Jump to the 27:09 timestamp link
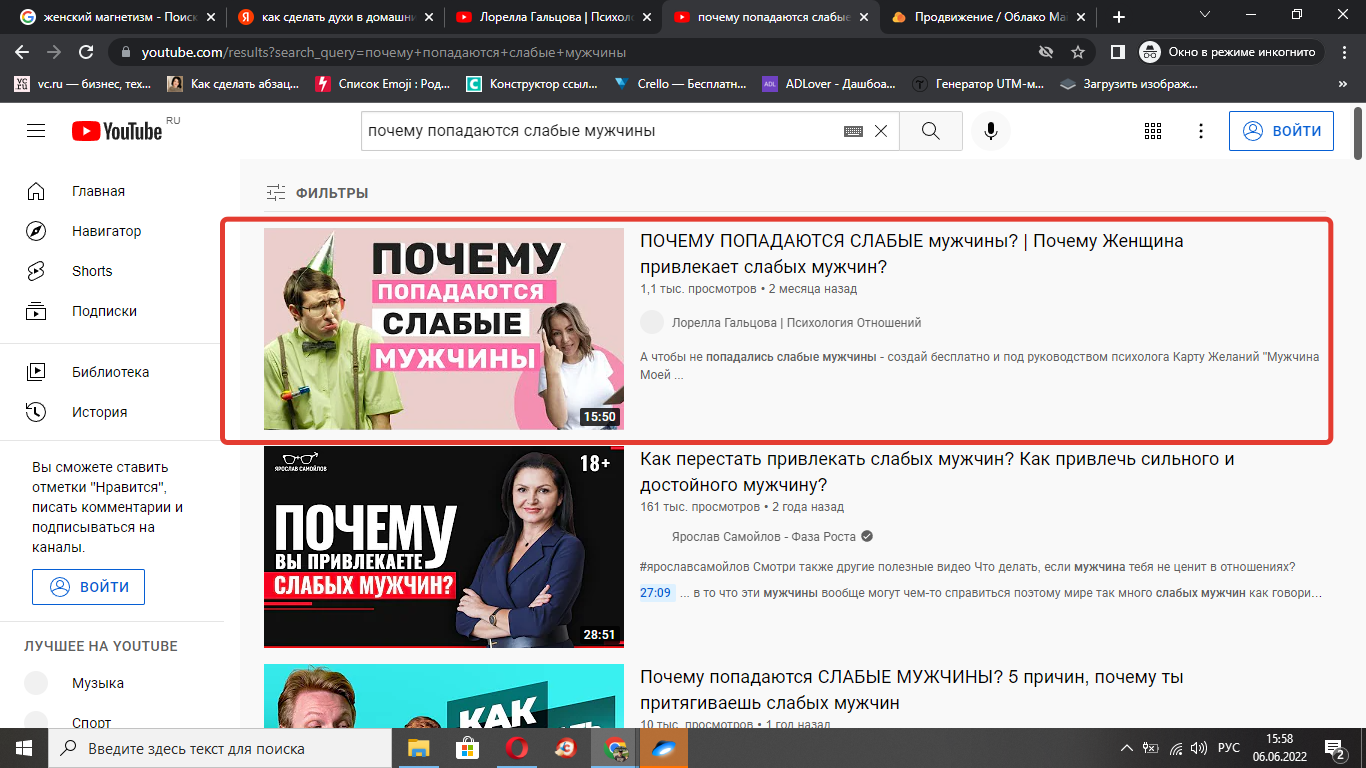 coord(656,593)
